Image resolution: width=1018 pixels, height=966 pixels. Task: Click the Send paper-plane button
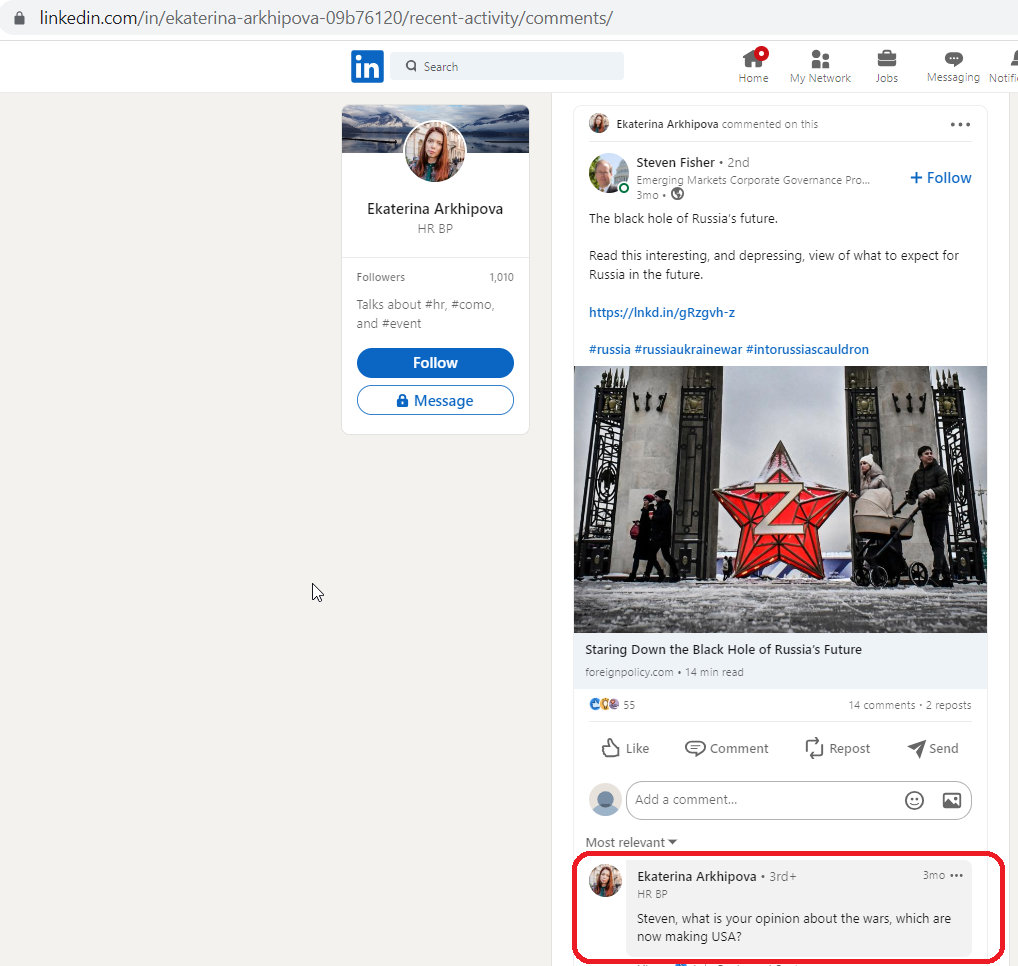pos(933,749)
